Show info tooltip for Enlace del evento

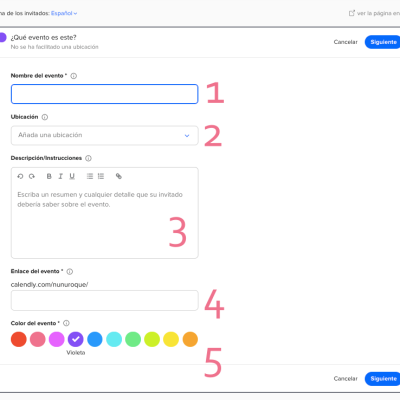[70, 272]
